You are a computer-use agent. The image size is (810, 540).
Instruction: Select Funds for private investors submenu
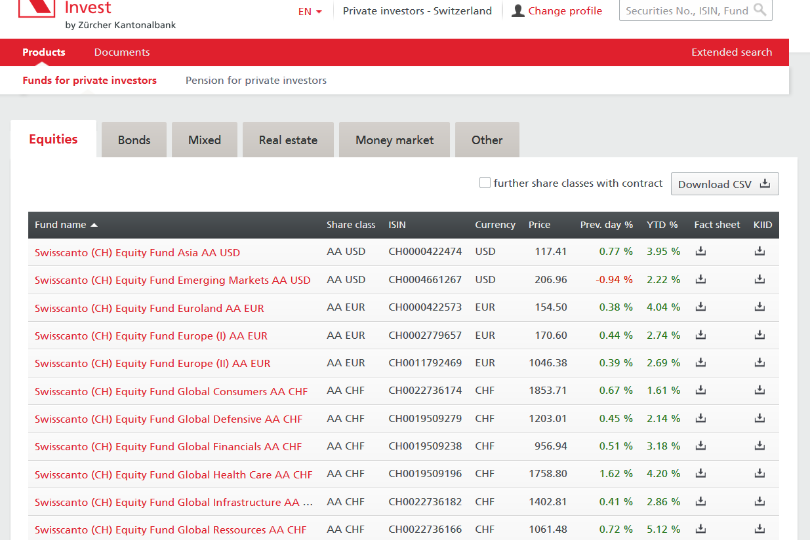[89, 80]
